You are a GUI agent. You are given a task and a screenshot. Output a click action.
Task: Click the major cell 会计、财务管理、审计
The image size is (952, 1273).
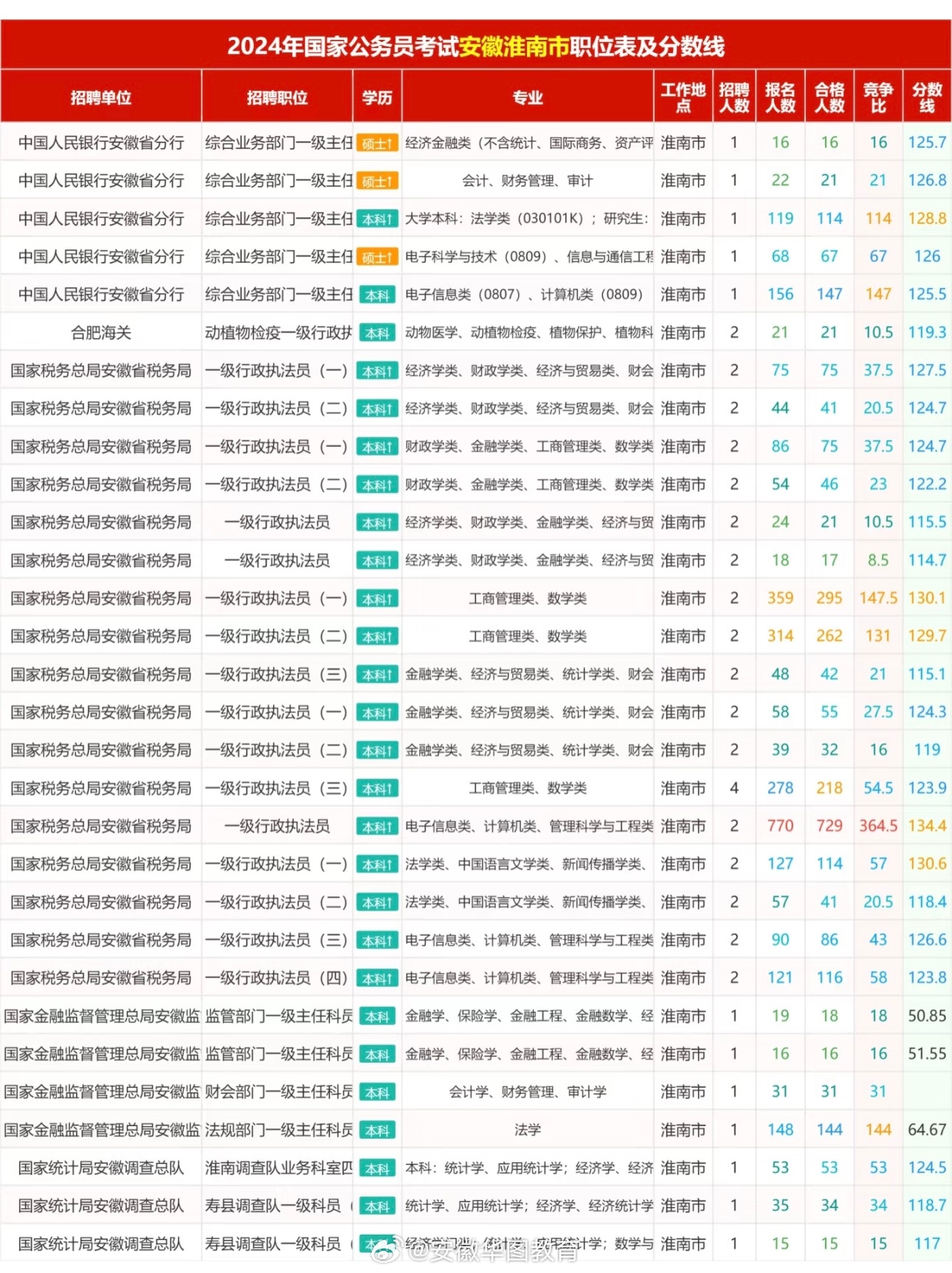(x=528, y=180)
